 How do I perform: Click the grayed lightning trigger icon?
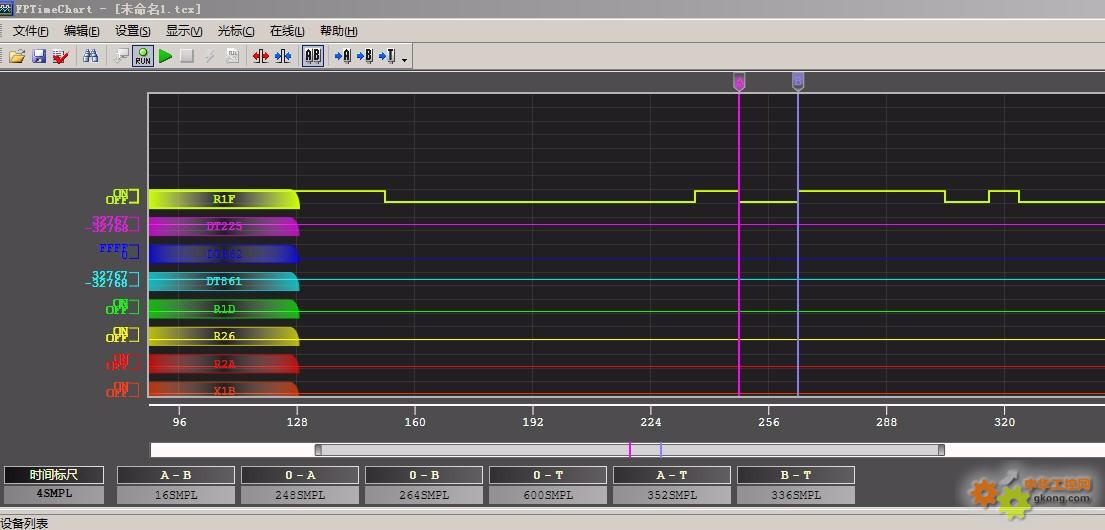coord(209,56)
